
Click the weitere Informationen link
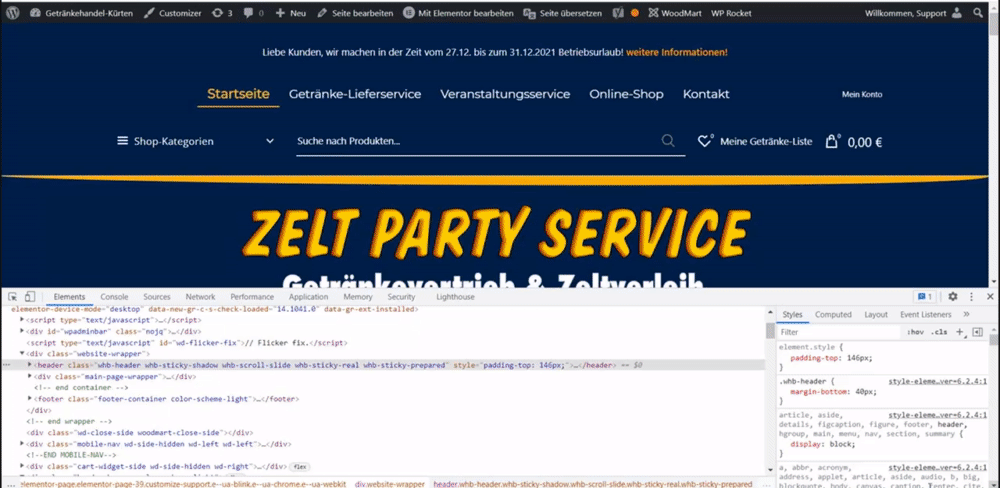click(x=677, y=52)
